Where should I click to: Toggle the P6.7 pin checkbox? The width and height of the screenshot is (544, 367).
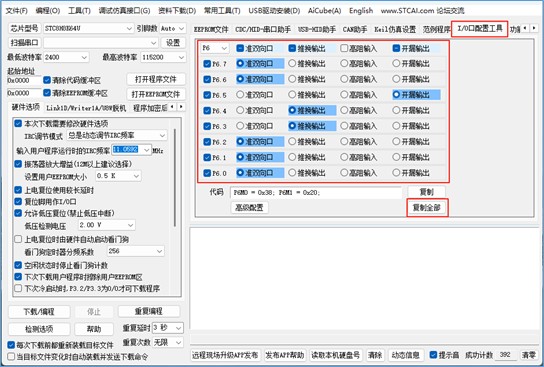[x=207, y=64]
